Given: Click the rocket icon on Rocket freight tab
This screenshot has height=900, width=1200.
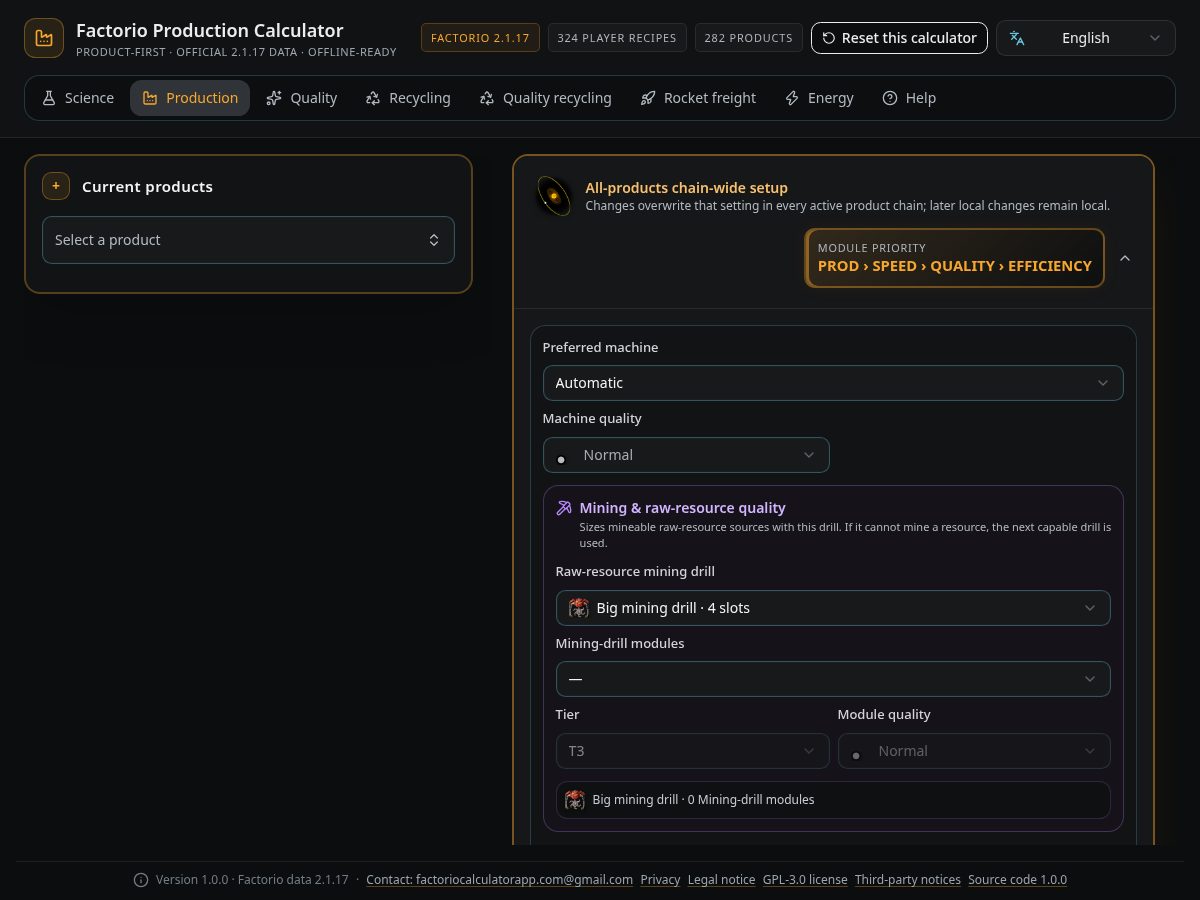Looking at the screenshot, I should point(647,98).
